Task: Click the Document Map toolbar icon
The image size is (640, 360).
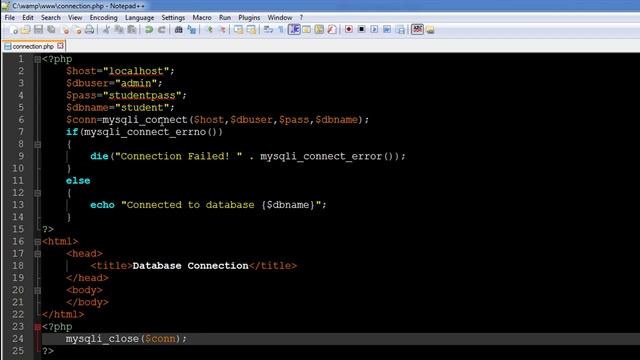Action: (319, 29)
